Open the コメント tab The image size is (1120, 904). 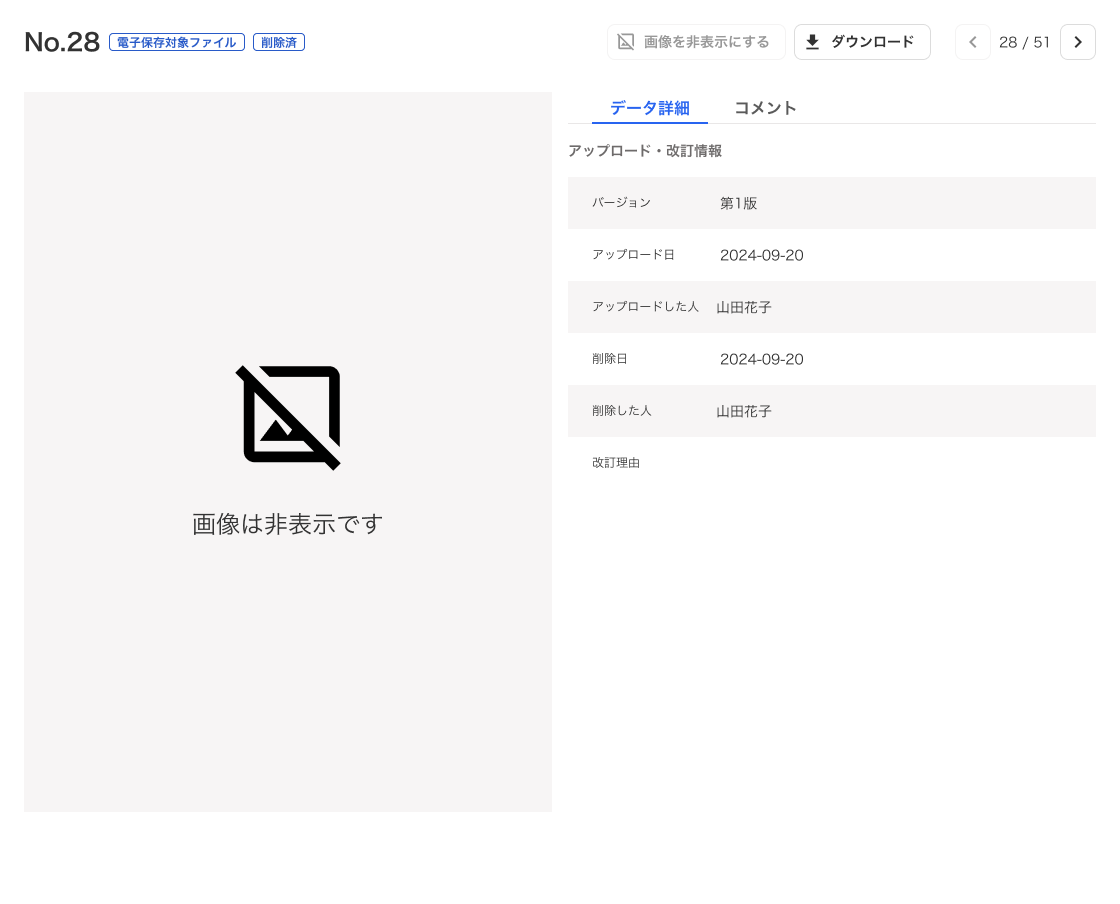click(765, 108)
